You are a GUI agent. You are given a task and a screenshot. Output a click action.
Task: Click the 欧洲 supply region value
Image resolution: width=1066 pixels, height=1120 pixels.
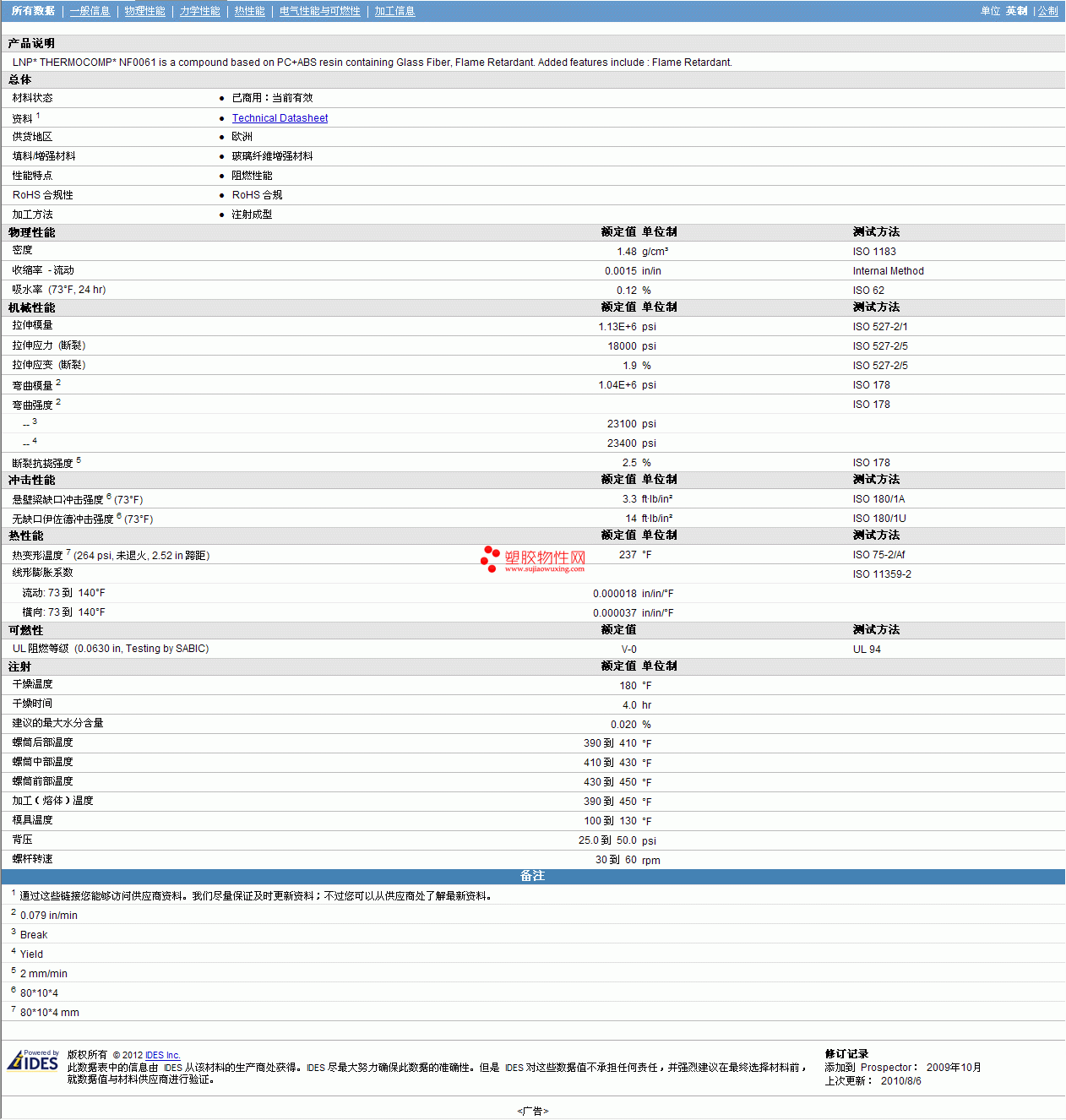242,137
